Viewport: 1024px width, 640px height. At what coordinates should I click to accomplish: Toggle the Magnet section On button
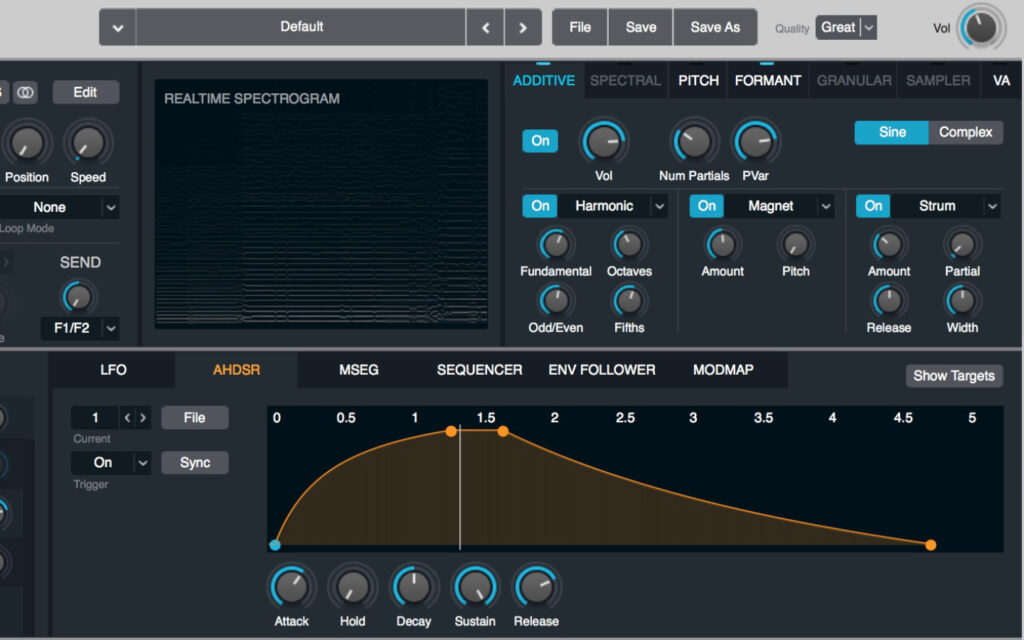coord(707,206)
